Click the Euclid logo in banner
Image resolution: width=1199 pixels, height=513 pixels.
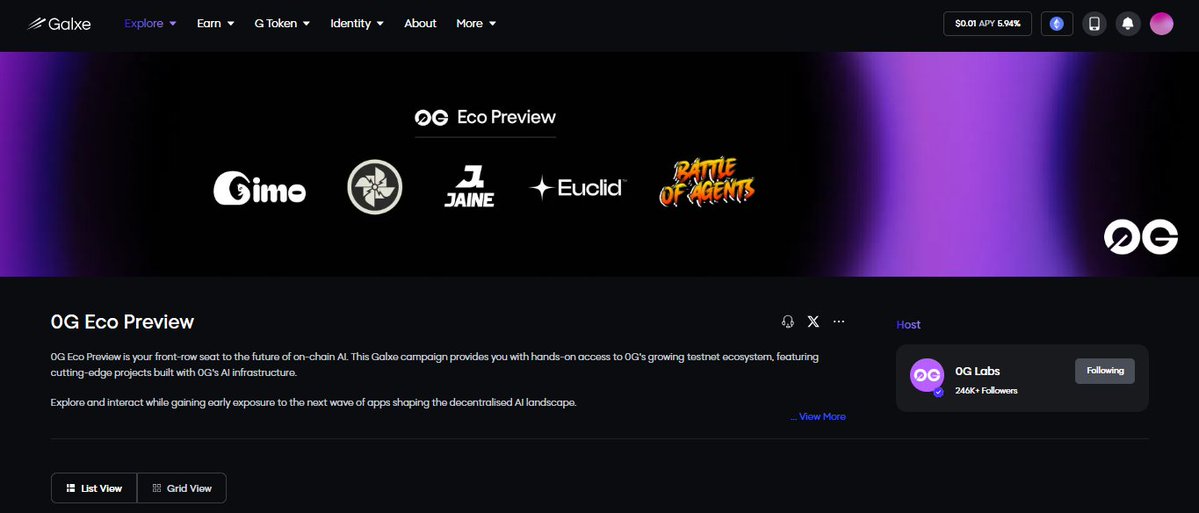[579, 187]
